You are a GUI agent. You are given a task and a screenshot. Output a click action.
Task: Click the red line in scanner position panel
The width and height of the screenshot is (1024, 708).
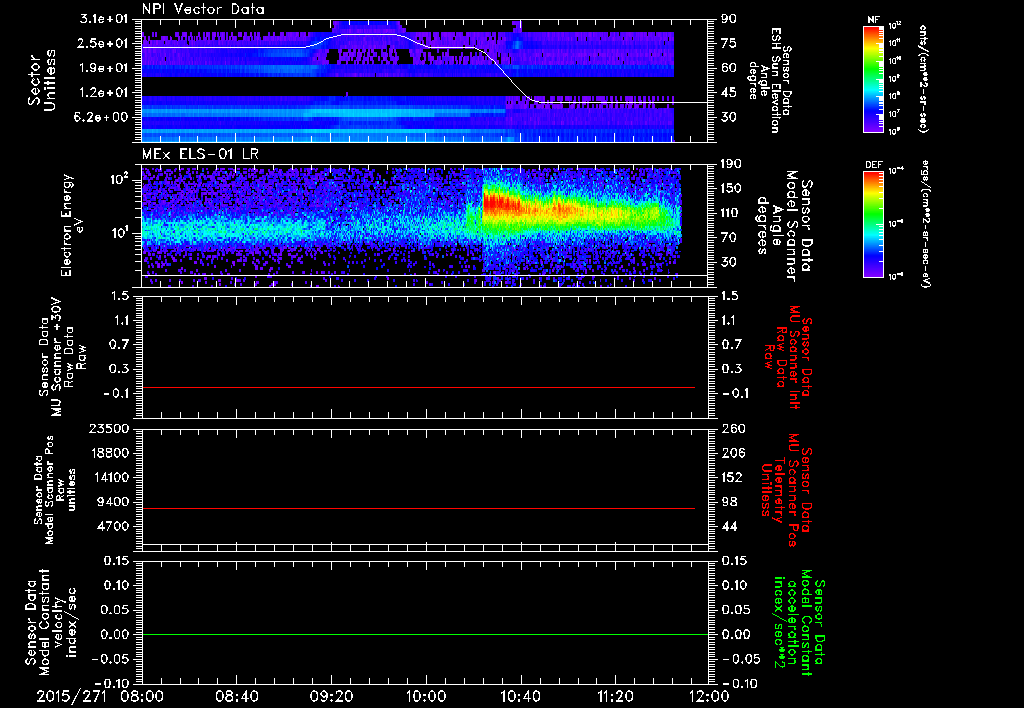coord(418,508)
